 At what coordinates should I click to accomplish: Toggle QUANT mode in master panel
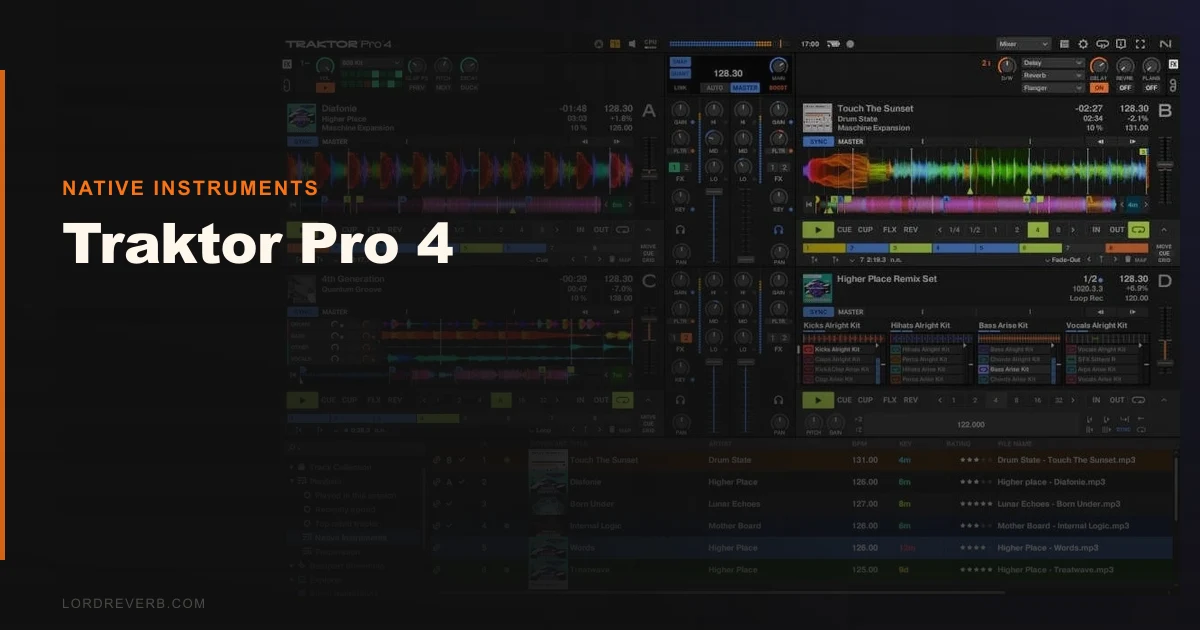pyautogui.click(x=681, y=73)
